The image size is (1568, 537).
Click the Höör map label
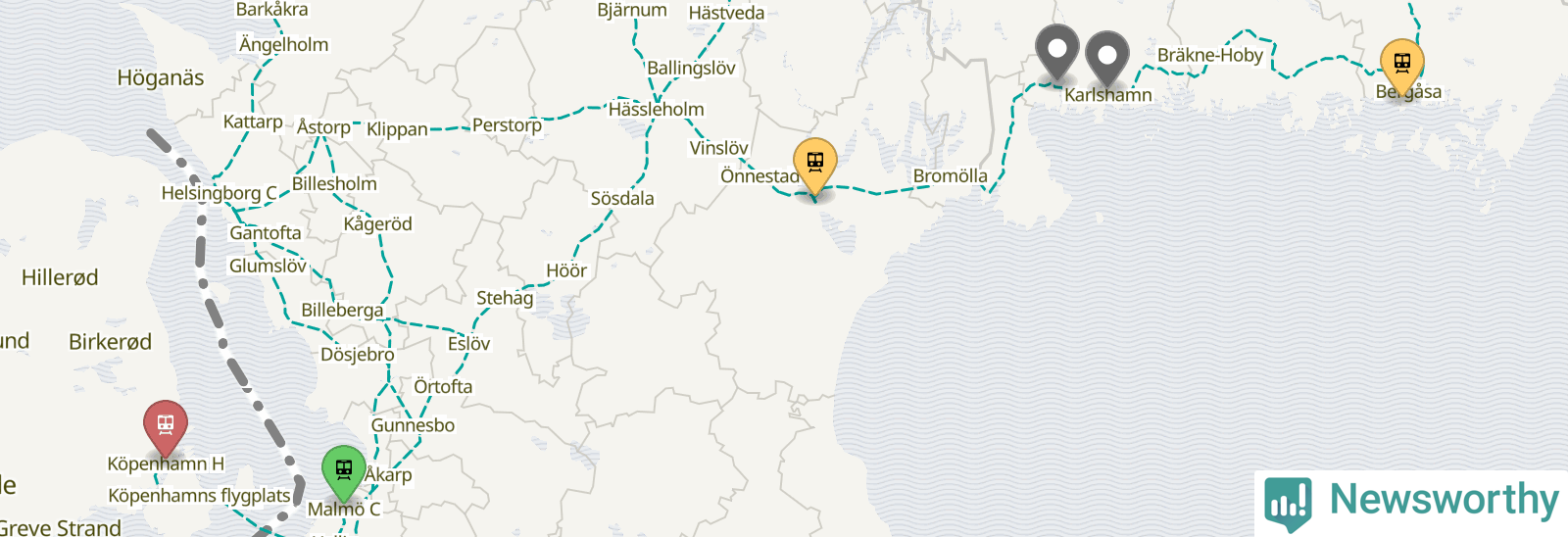click(x=566, y=270)
